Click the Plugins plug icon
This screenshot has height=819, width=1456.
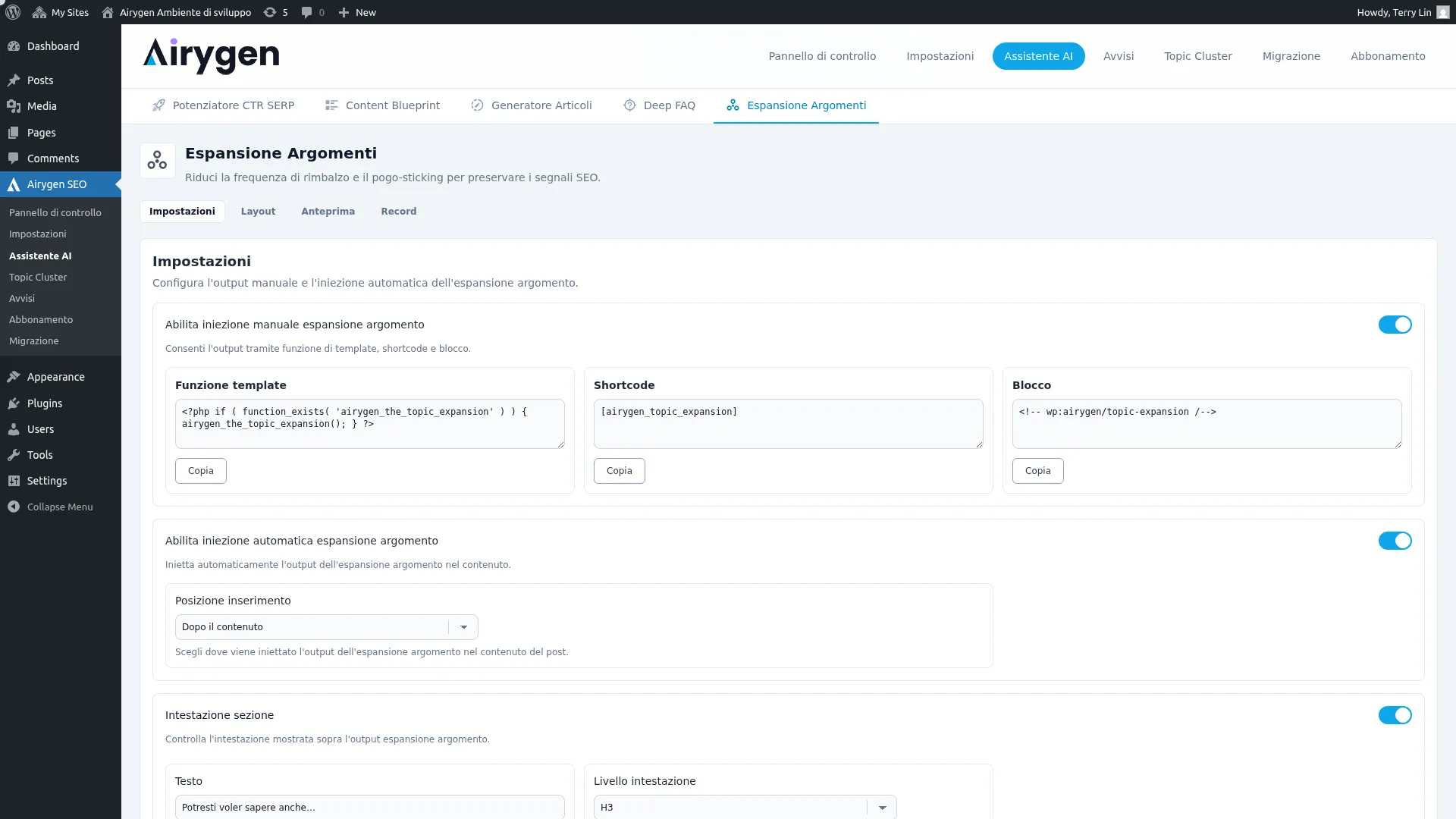click(x=14, y=403)
